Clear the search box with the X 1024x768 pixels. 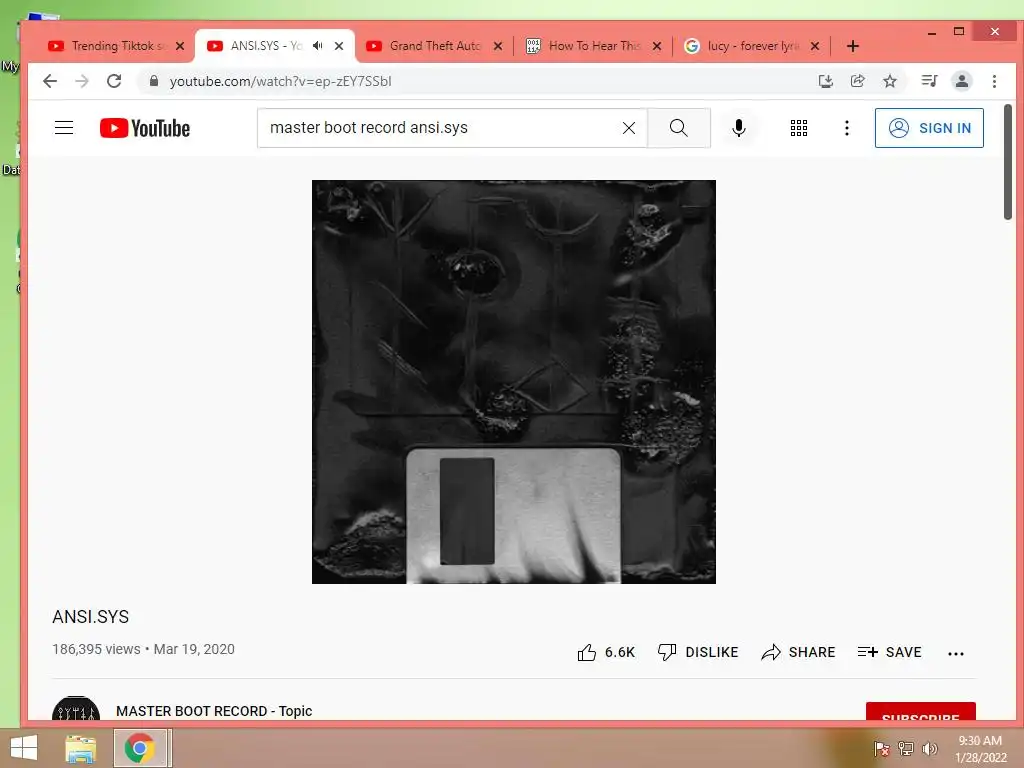pyautogui.click(x=629, y=128)
